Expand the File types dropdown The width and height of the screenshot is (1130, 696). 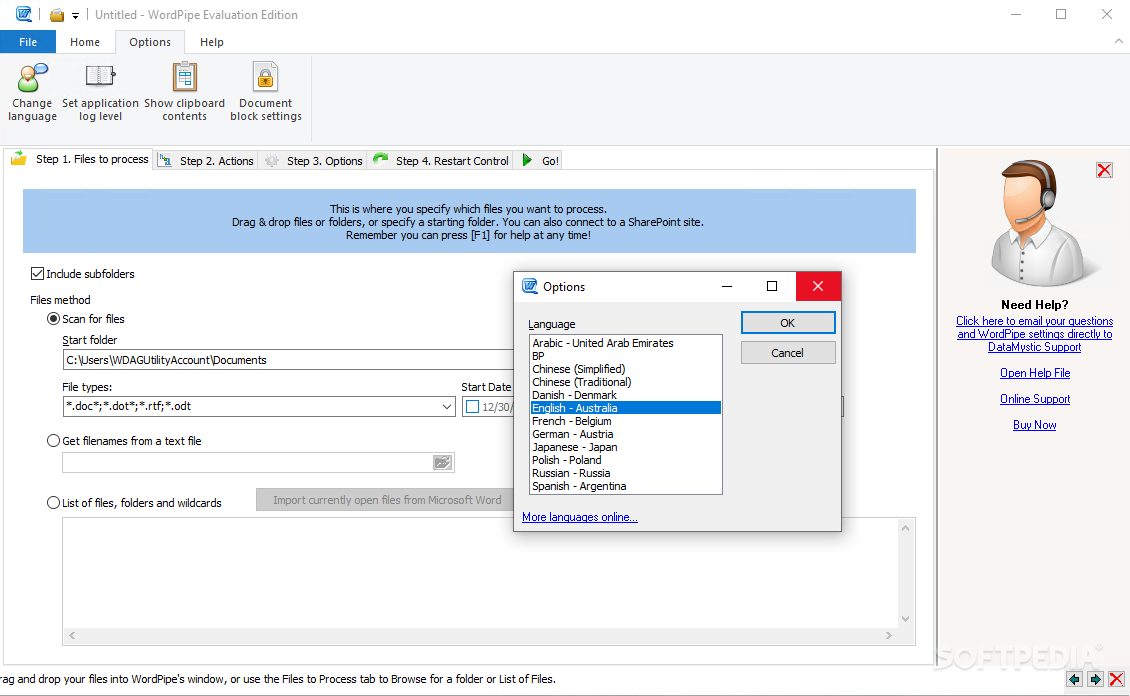tap(447, 406)
